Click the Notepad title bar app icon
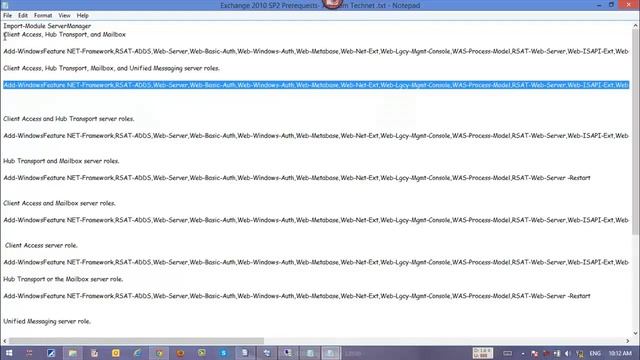 coord(5,5)
